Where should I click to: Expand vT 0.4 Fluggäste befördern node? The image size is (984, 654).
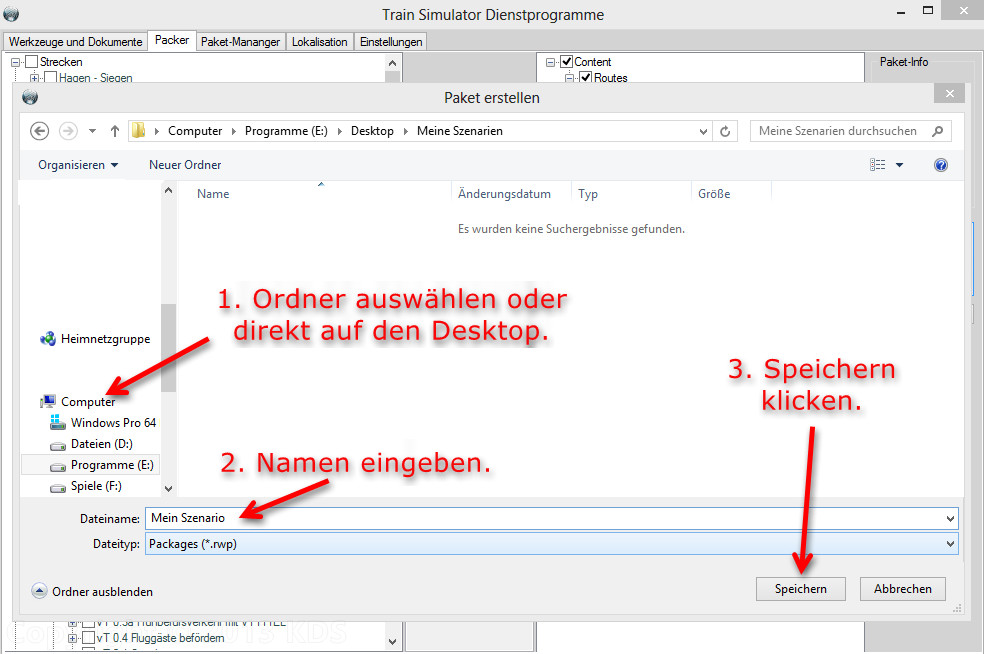coord(72,638)
